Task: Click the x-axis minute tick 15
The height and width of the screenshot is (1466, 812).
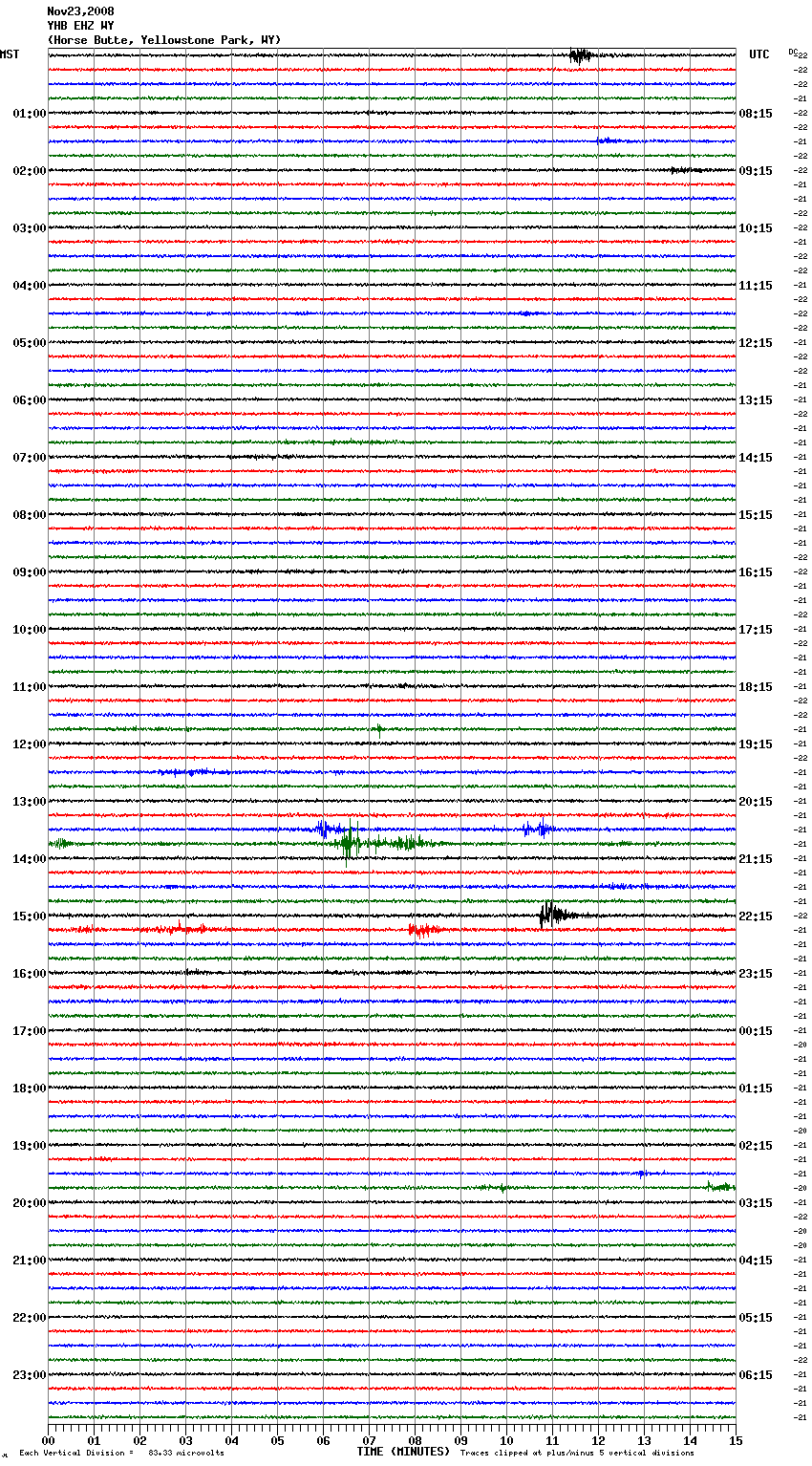Action: pos(736,1440)
